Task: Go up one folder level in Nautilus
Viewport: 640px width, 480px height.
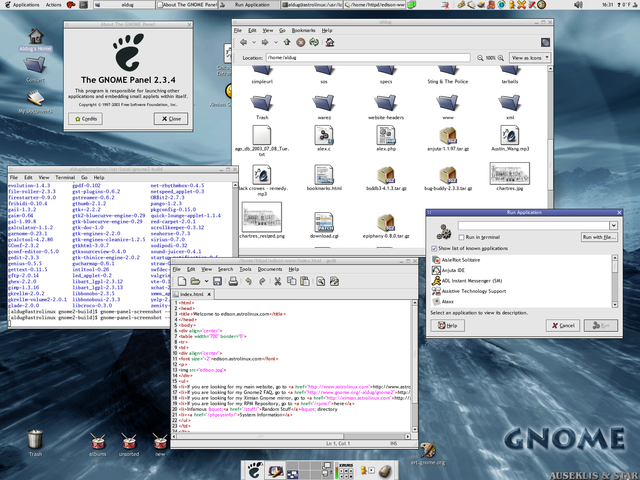Action: point(287,42)
